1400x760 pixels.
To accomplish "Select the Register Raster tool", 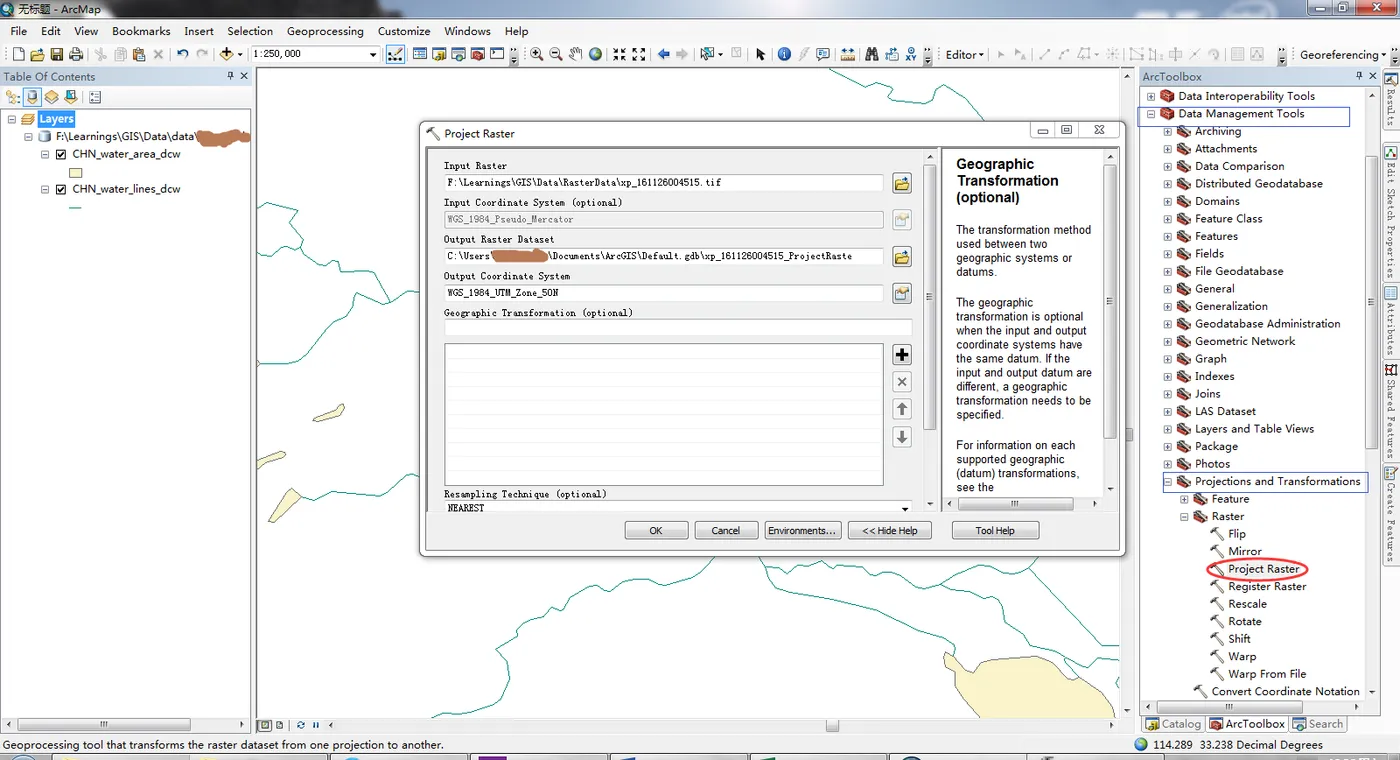I will pos(1267,587).
